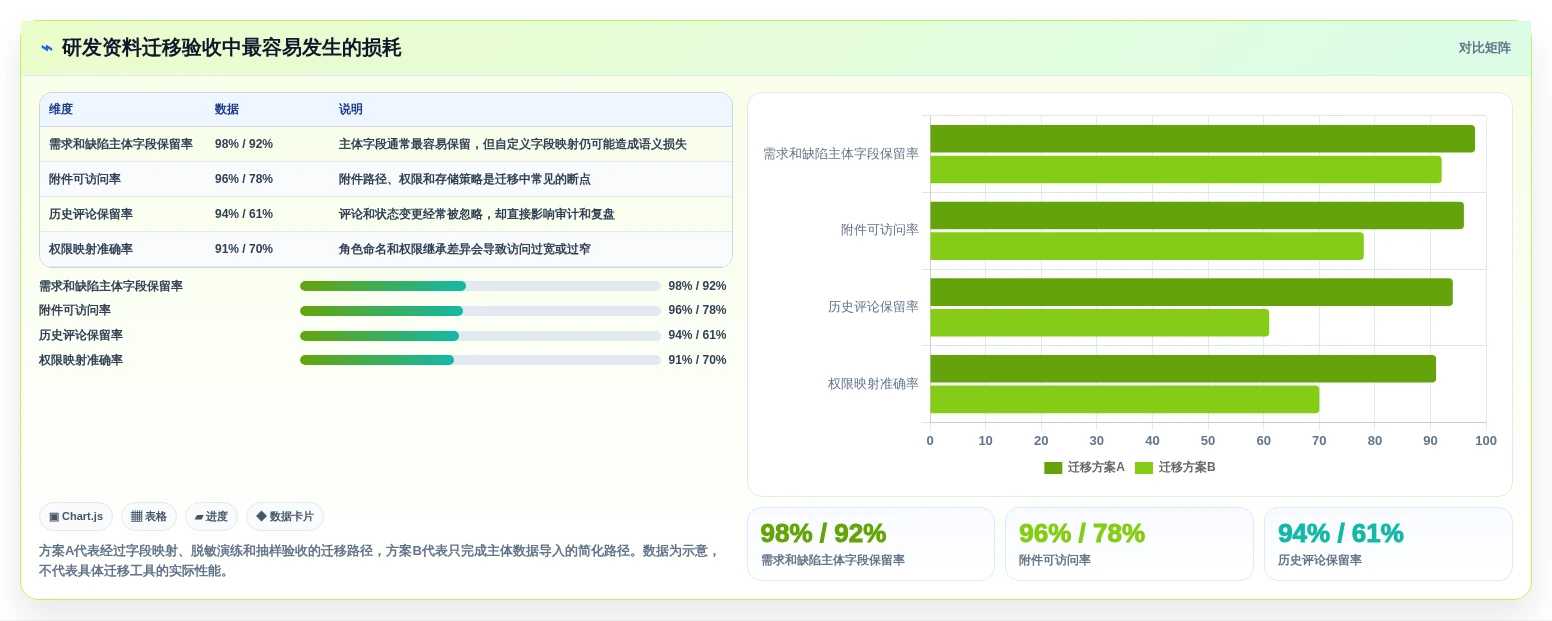Screen dimensions: 1552x621
Task: Click the light green bar for 需求和缺陷主体字段保留率
Action: [x=1186, y=170]
